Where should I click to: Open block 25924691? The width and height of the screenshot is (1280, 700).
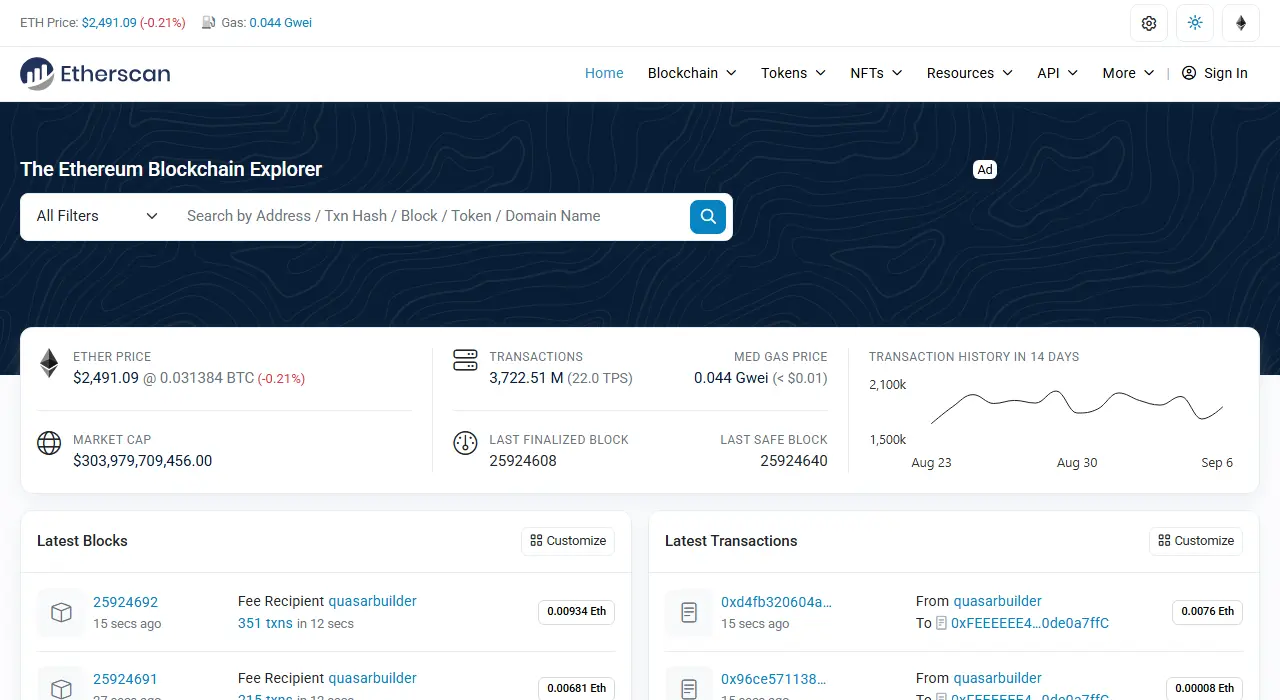(126, 679)
